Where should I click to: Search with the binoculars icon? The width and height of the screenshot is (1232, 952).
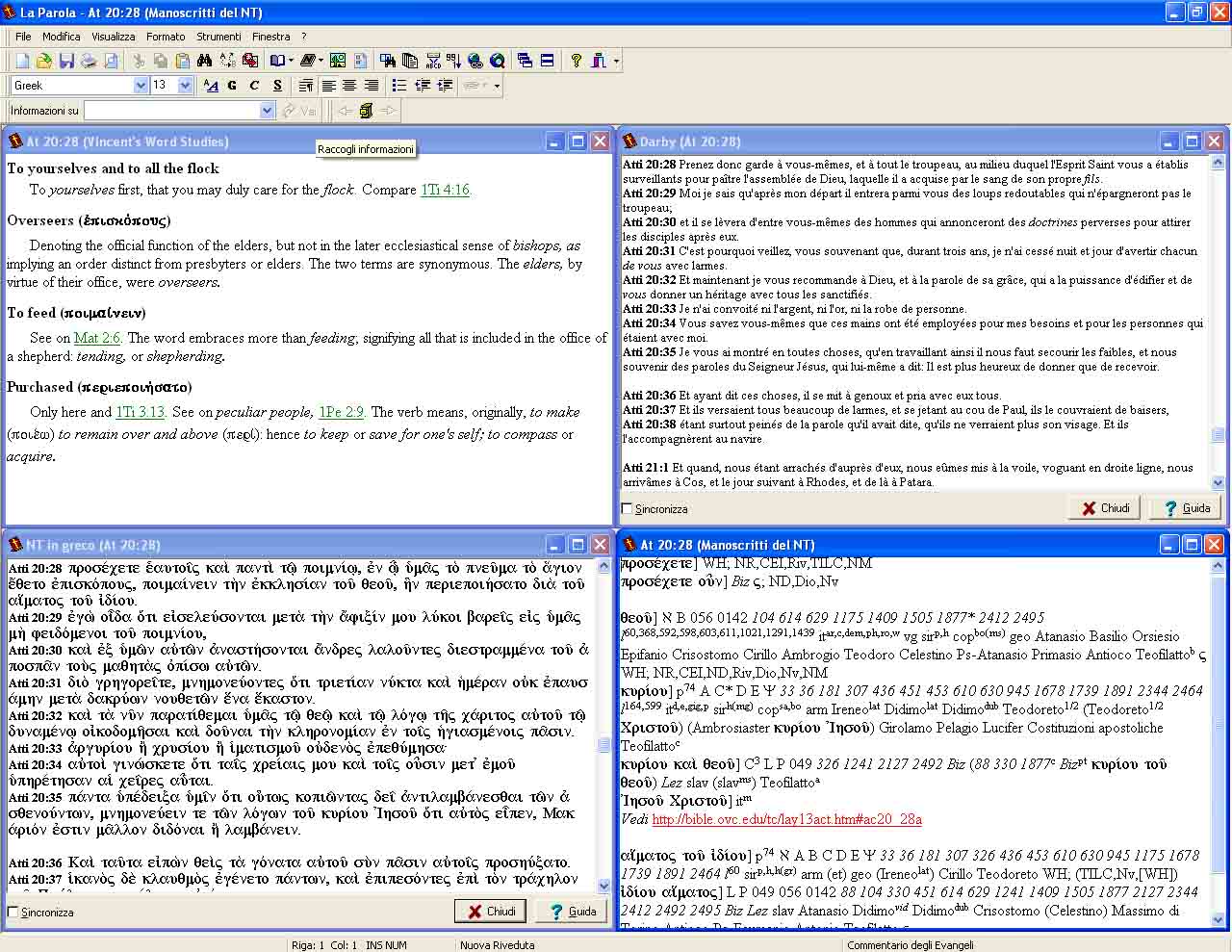point(204,61)
